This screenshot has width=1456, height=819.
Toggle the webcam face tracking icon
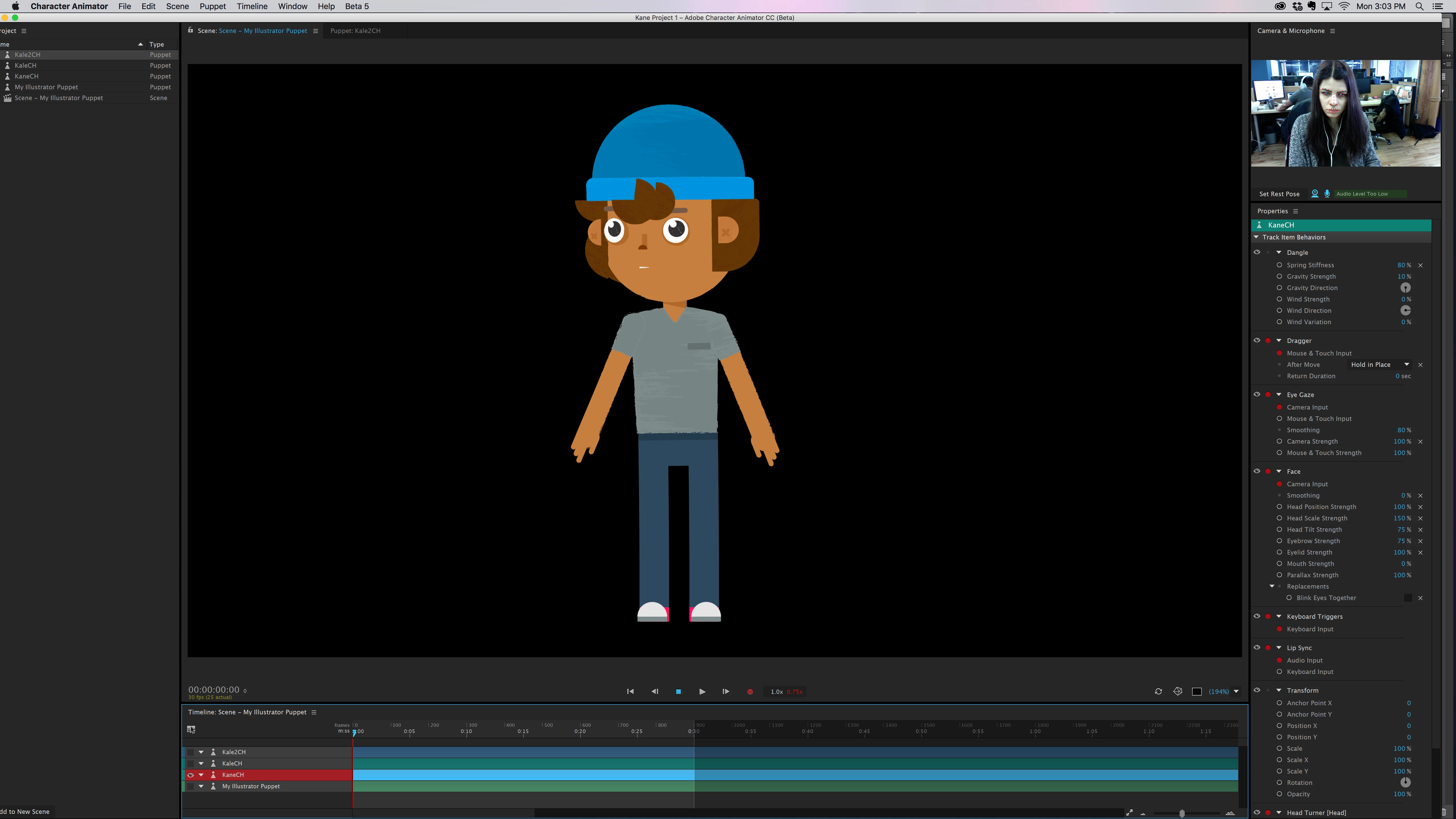[1315, 194]
